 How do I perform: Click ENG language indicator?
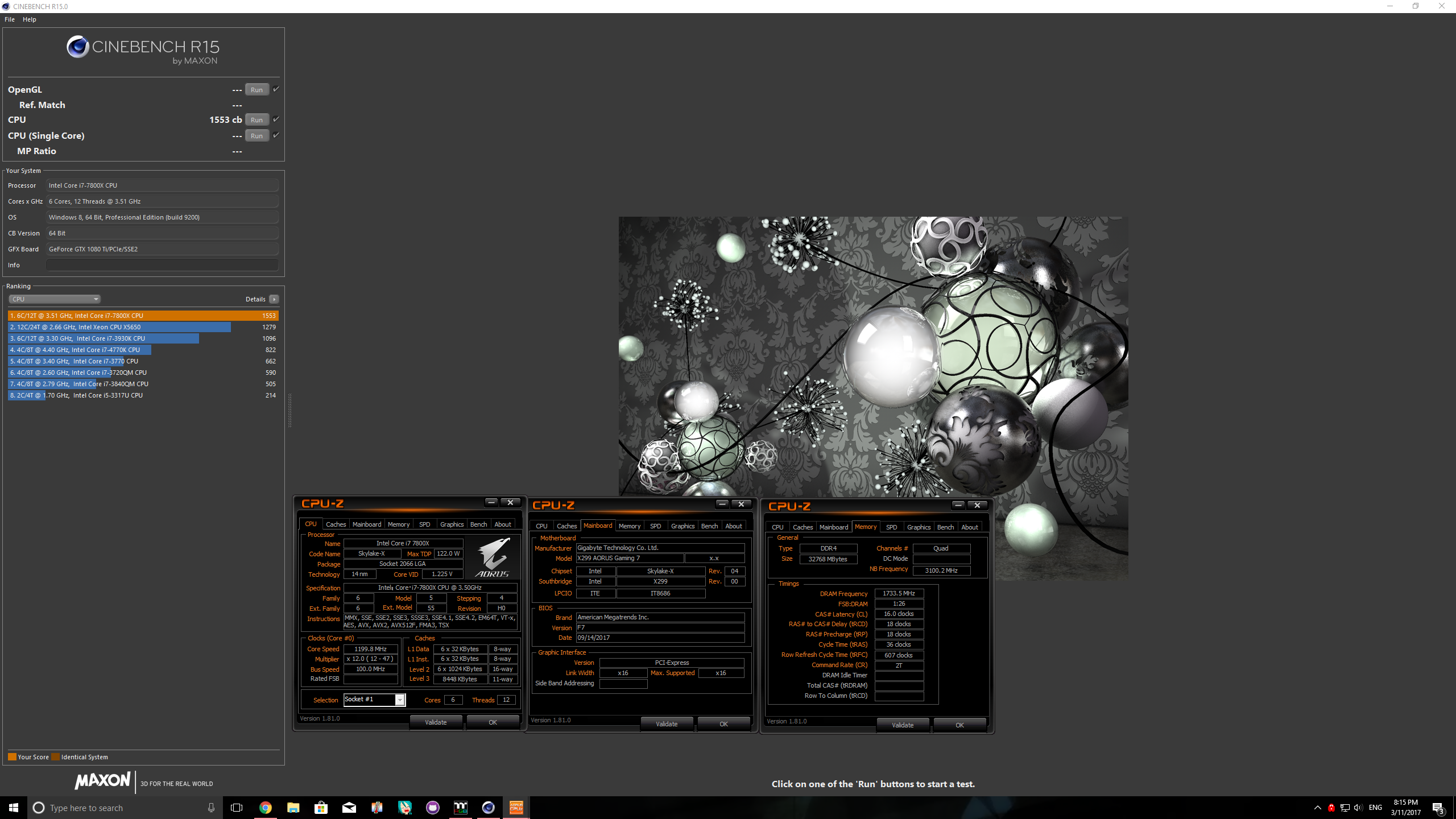point(1375,808)
